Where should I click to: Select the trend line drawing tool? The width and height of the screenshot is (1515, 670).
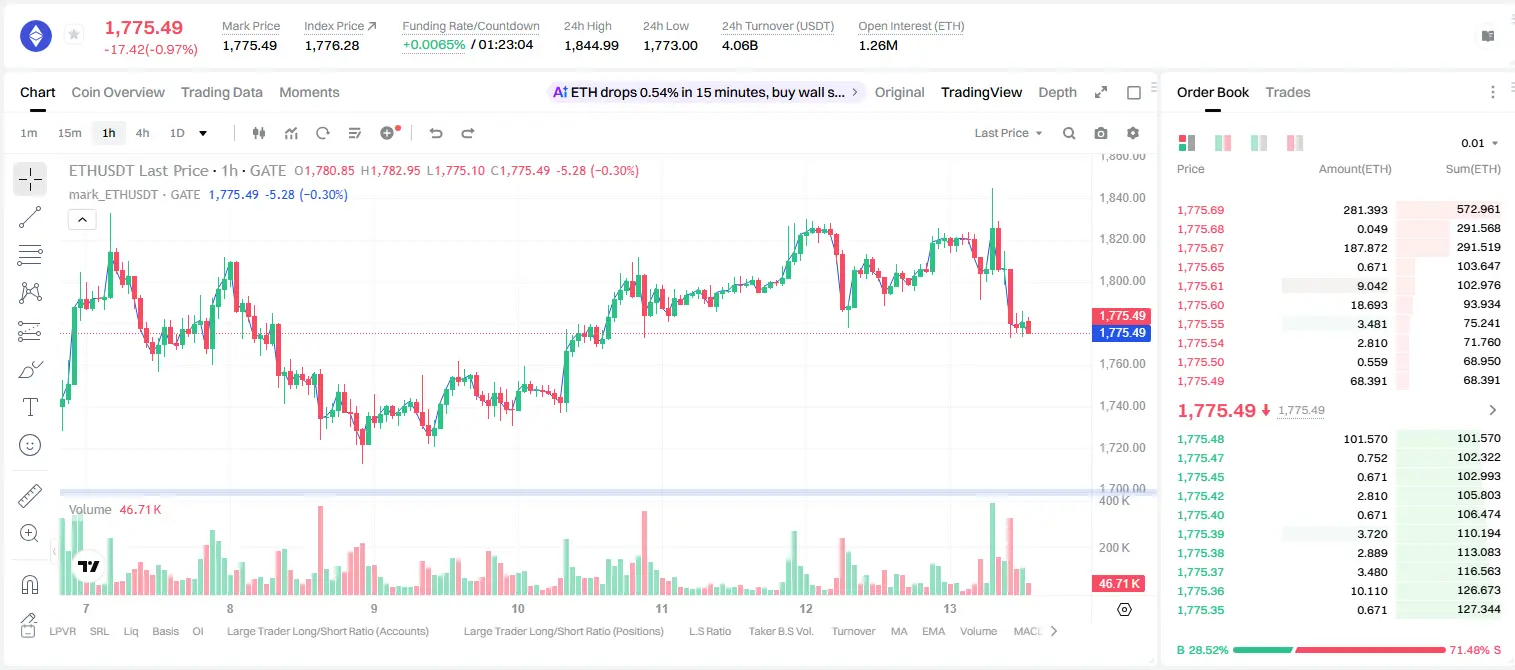[30, 217]
